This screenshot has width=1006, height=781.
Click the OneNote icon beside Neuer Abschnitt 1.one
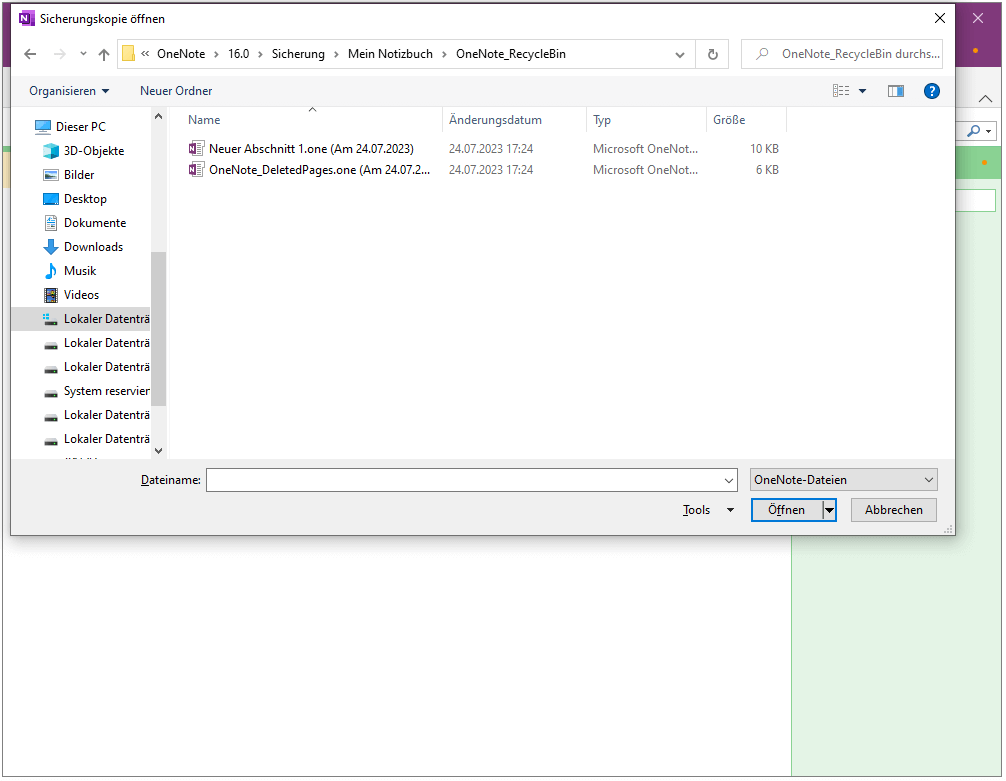(196, 148)
